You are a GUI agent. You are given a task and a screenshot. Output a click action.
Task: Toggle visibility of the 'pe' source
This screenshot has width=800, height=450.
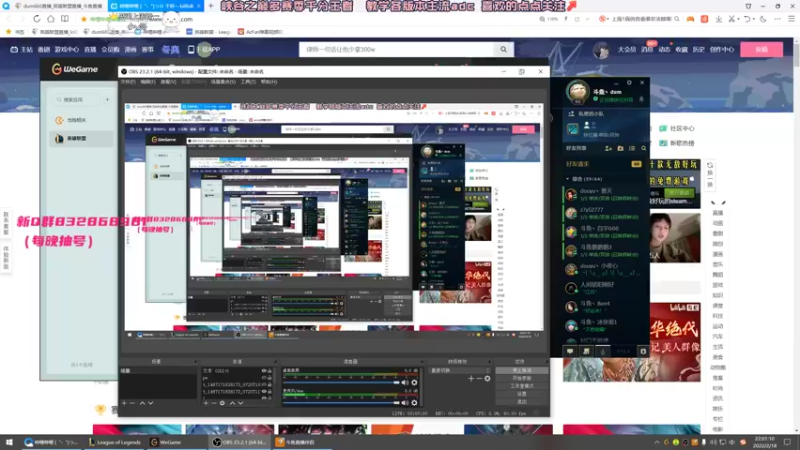tap(264, 378)
